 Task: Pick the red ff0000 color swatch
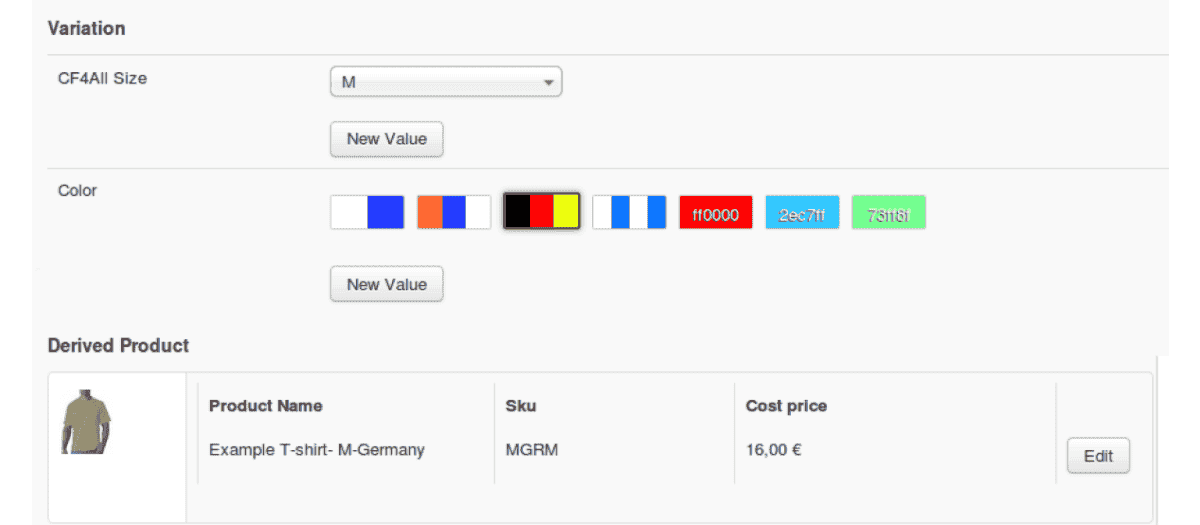(x=715, y=212)
